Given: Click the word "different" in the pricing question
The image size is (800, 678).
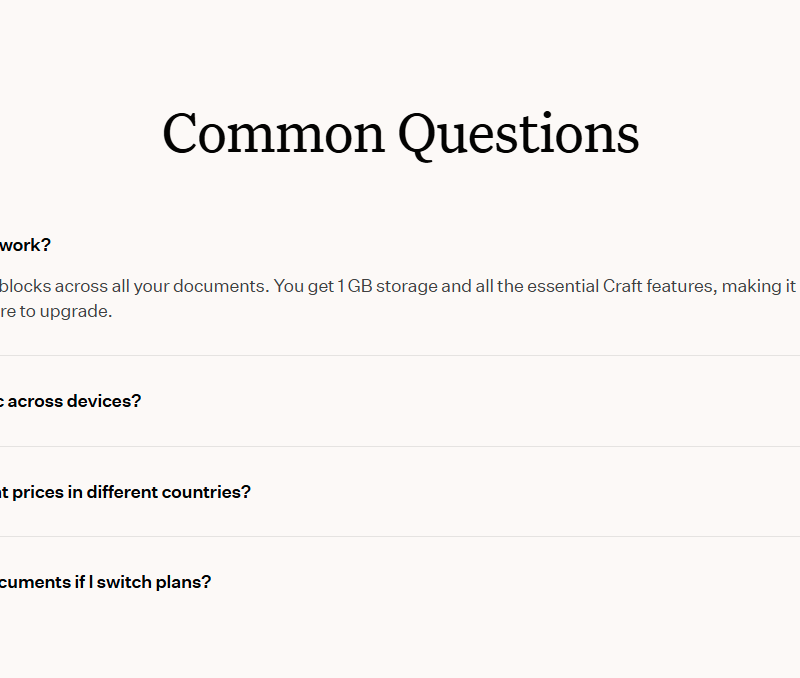Looking at the screenshot, I should click(x=118, y=492).
